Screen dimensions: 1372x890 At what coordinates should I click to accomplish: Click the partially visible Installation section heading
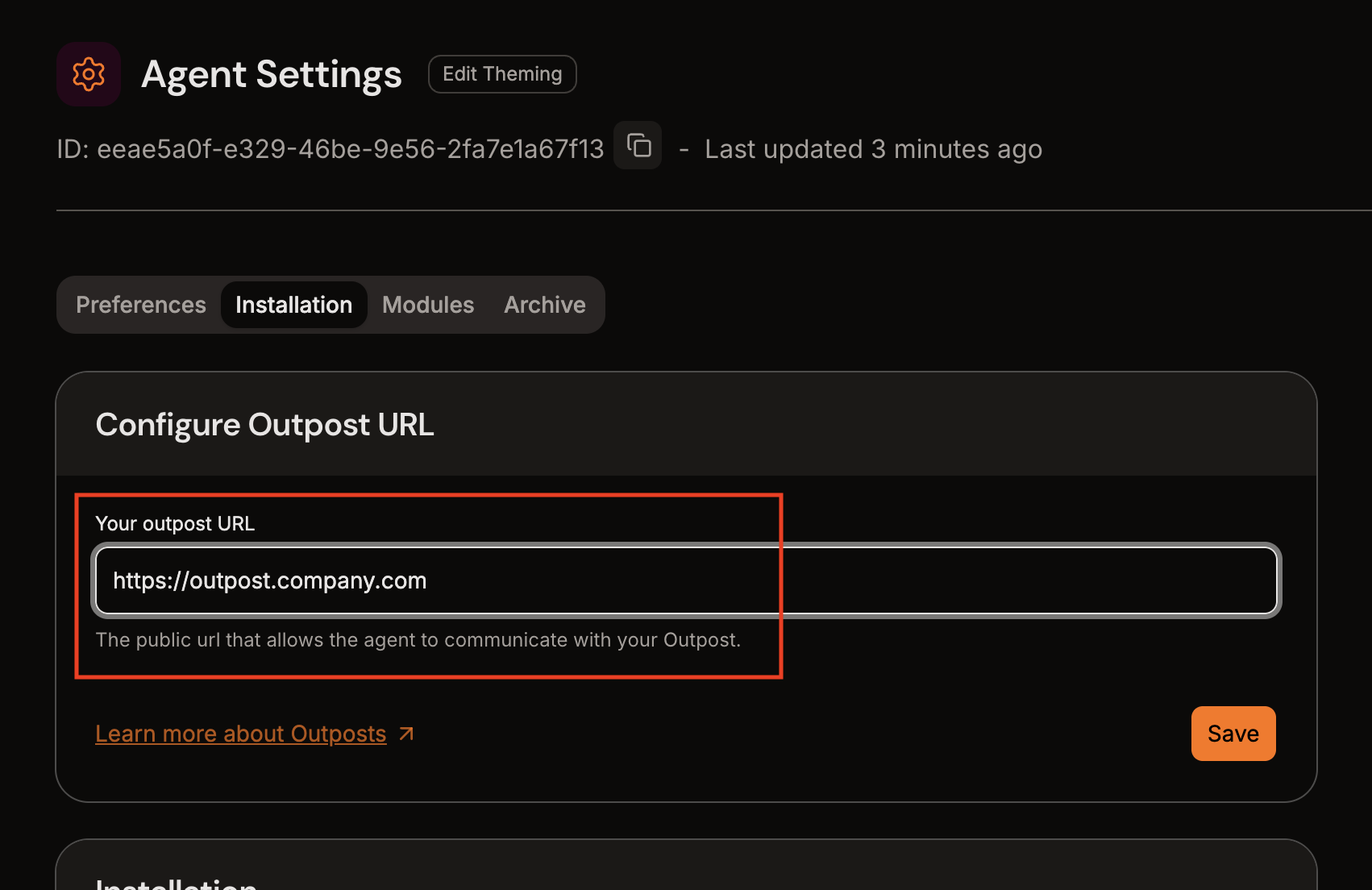(176, 883)
